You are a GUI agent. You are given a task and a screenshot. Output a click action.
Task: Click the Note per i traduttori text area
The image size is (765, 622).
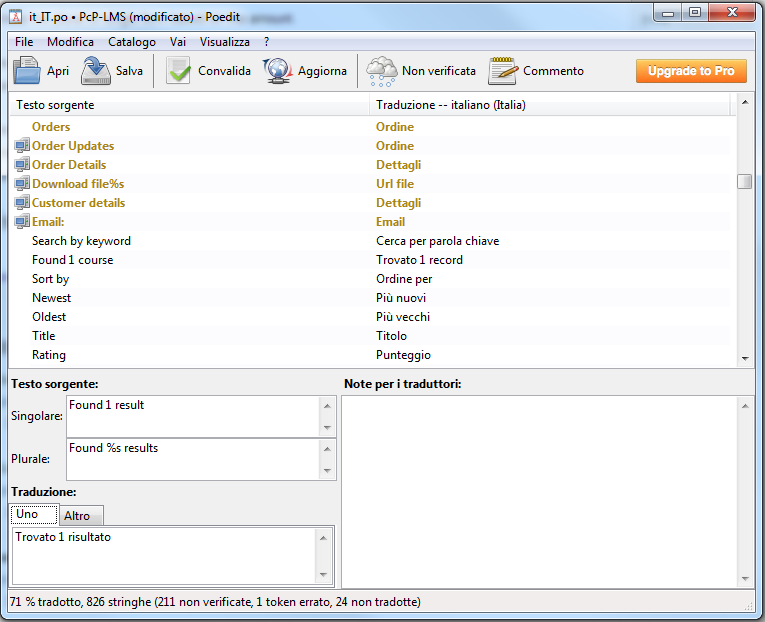coord(540,492)
